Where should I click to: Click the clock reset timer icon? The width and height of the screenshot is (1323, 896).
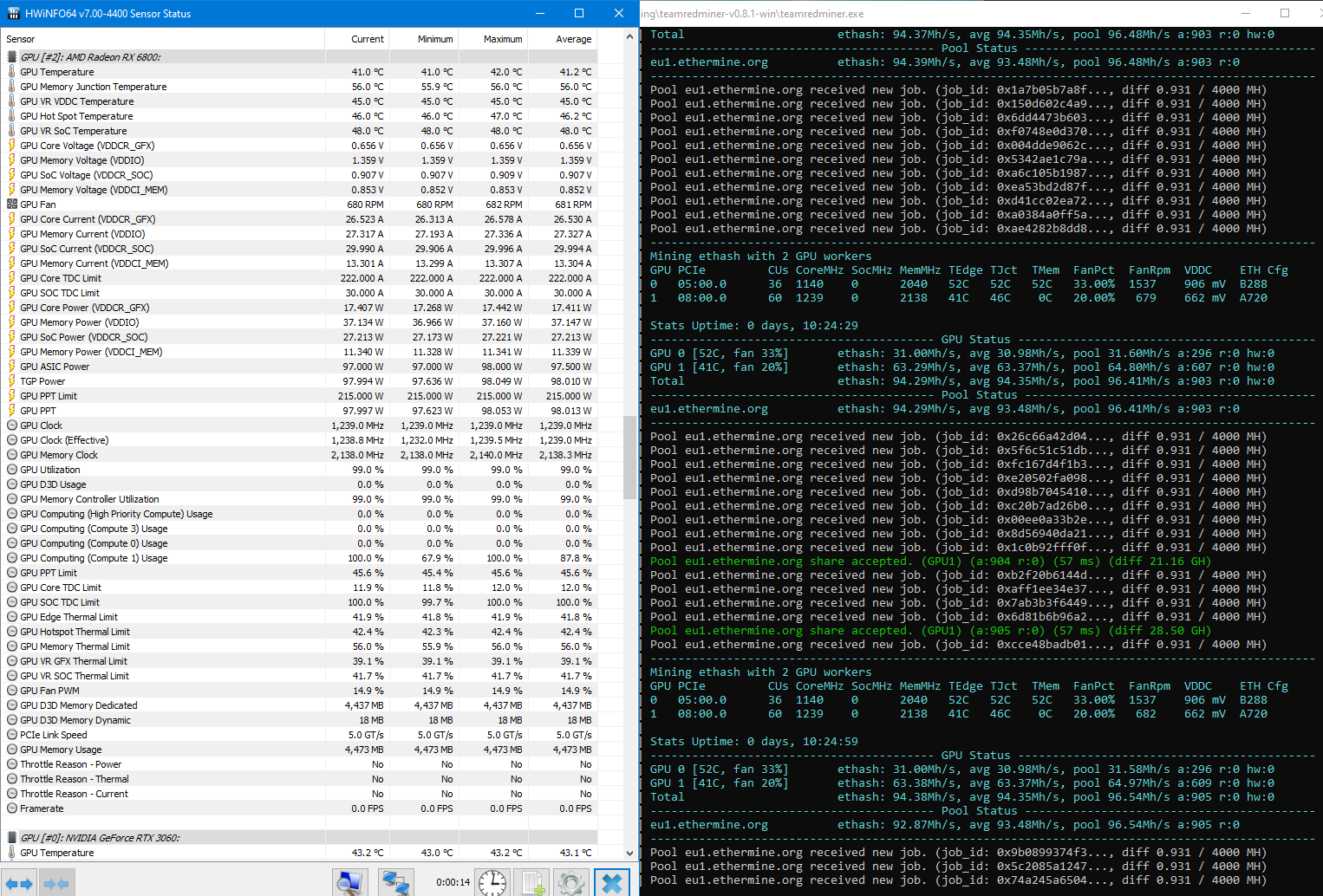coord(492,883)
